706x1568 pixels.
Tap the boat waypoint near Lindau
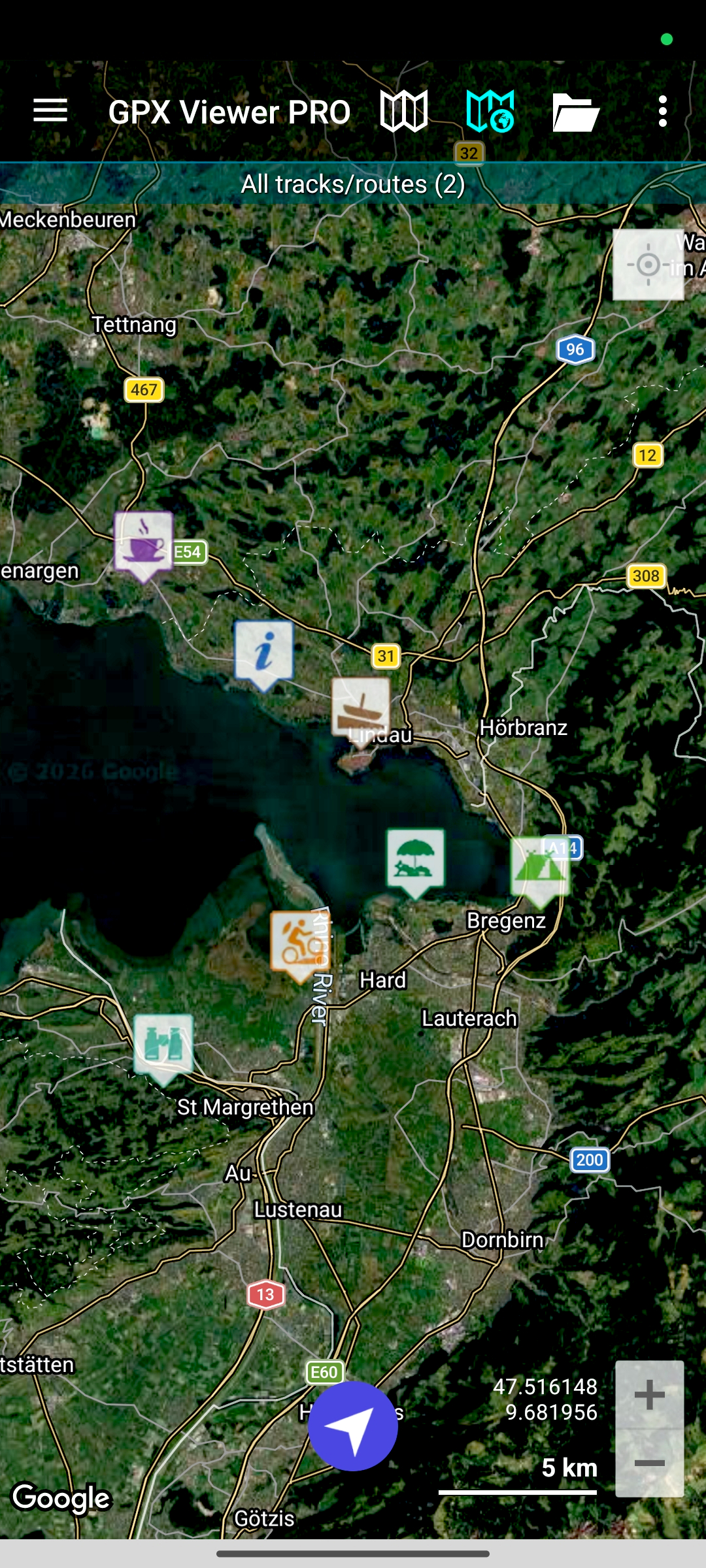click(x=361, y=708)
